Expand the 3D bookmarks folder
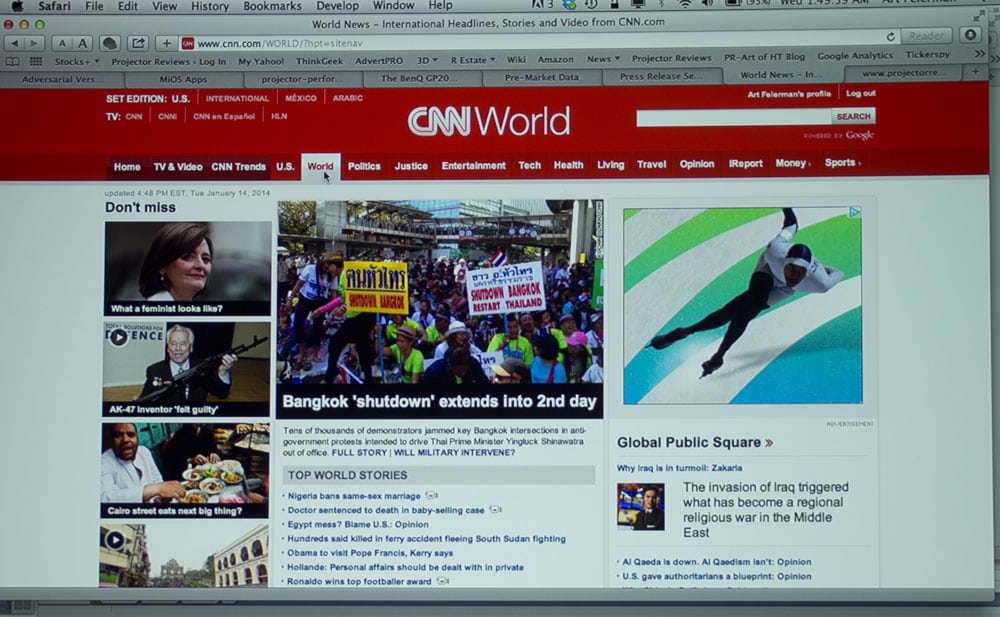 pos(427,61)
